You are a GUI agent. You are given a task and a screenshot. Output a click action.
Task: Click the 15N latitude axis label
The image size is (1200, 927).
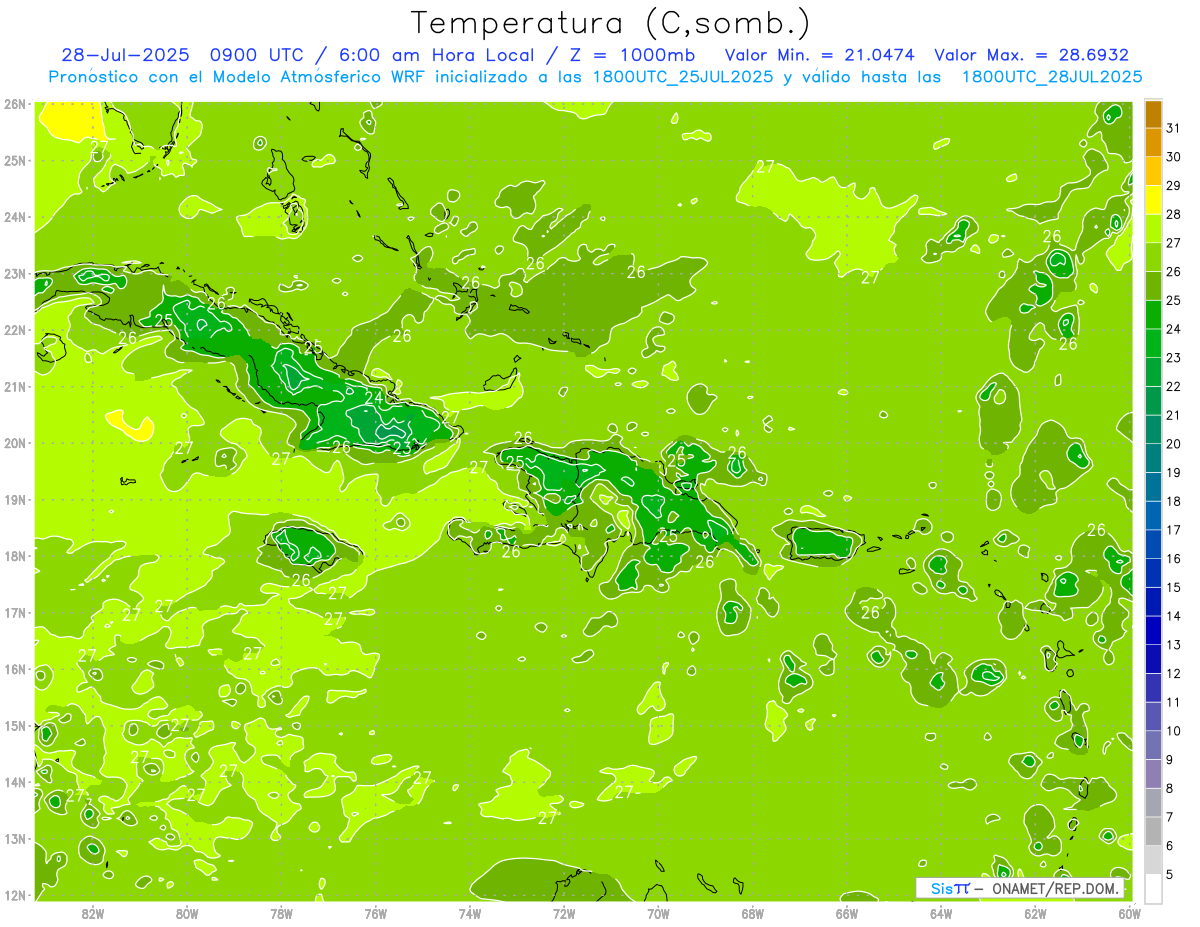coord(15,725)
